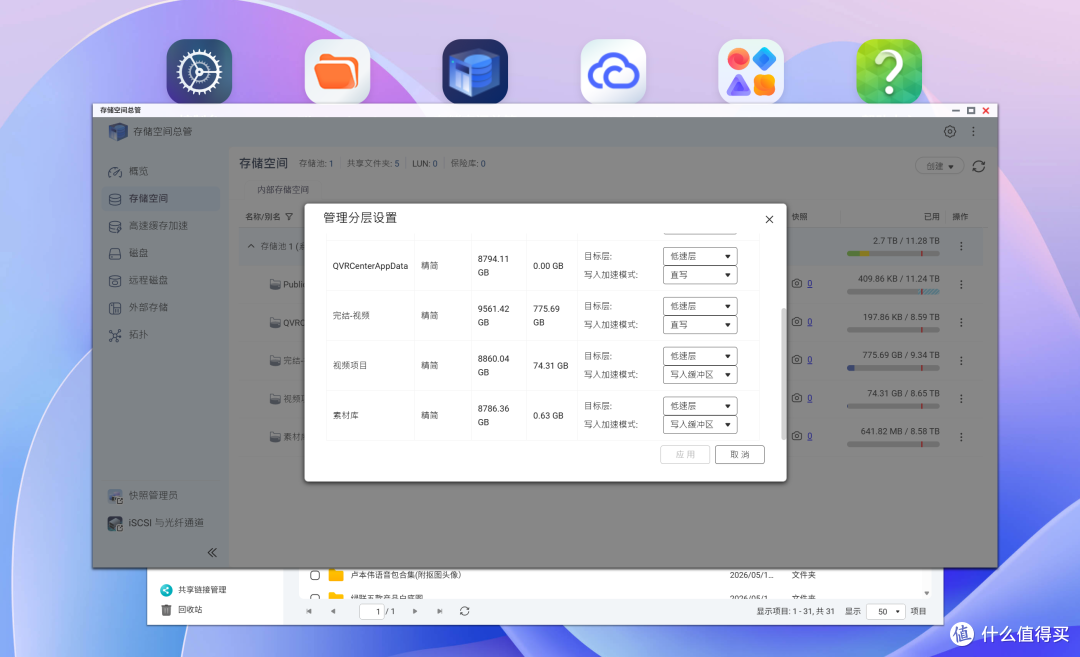Viewport: 1080px width, 657px height.
Task: Jump to the first page in File Station
Action: 309,611
